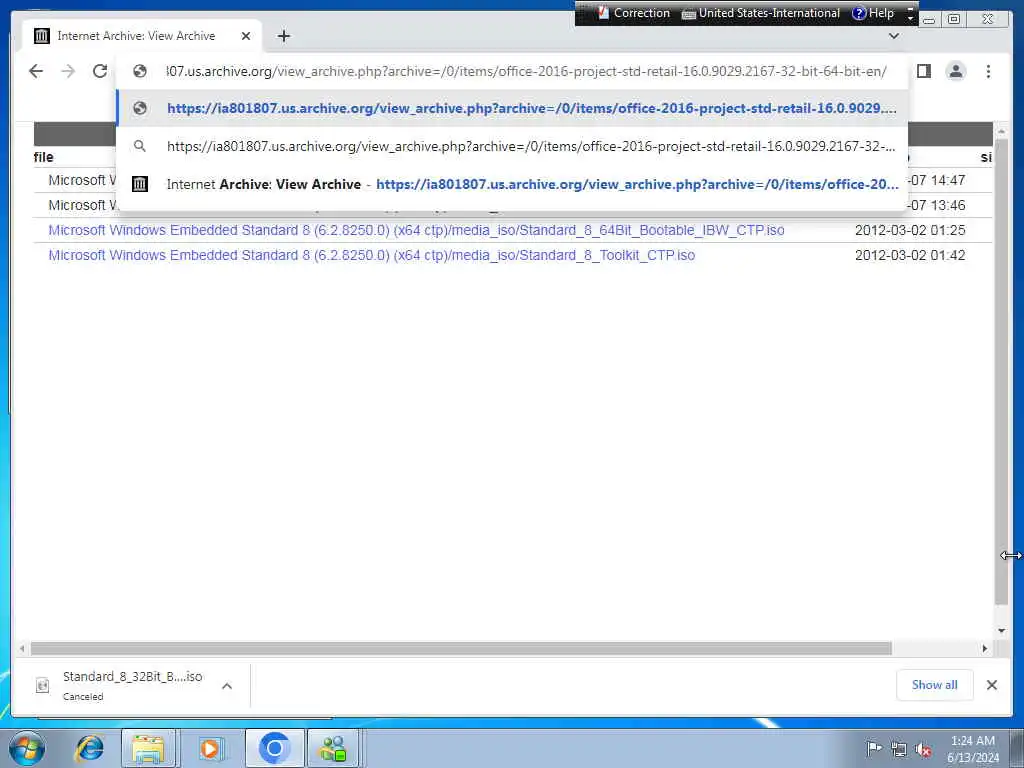
Task: Click United States-International keyboard layout
Action: pyautogui.click(x=761, y=13)
